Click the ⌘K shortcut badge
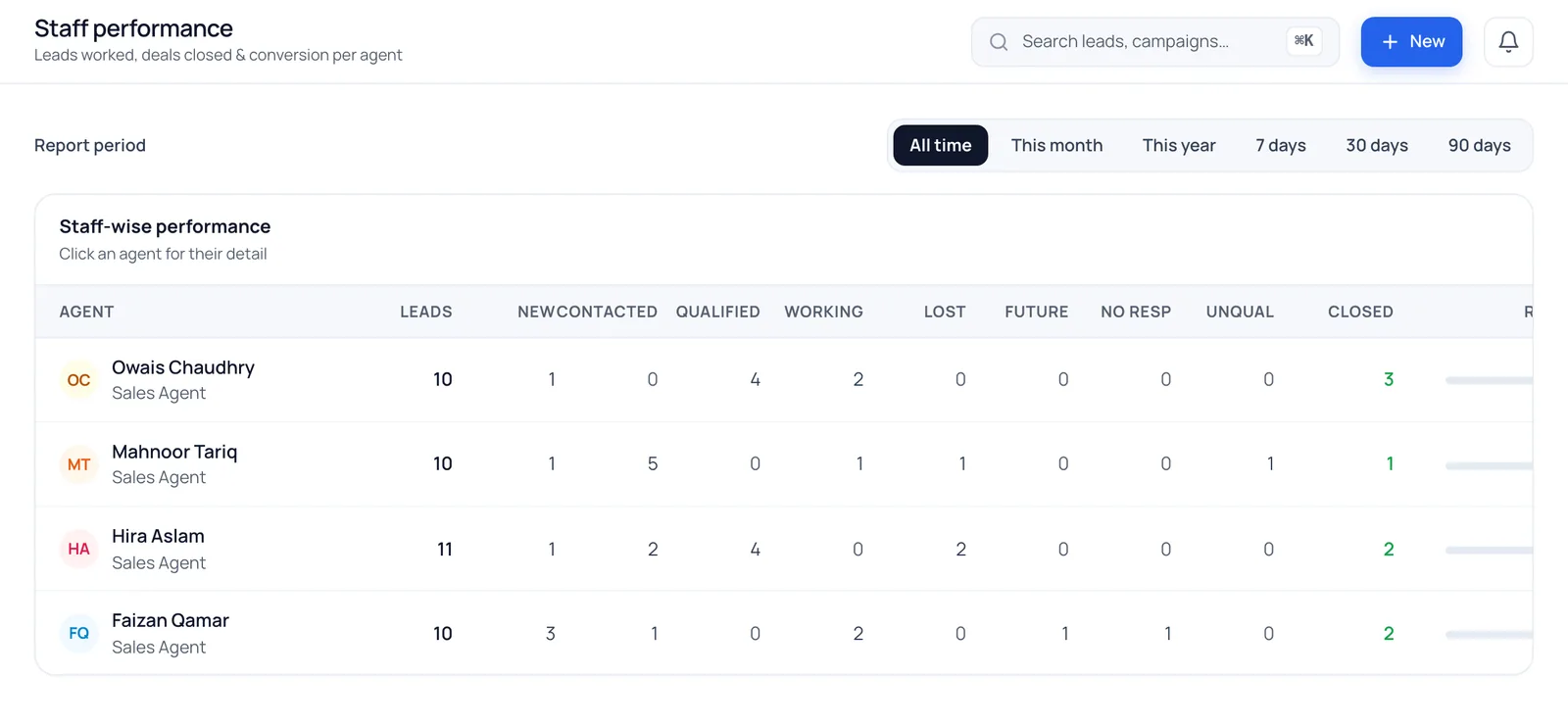 (1303, 41)
